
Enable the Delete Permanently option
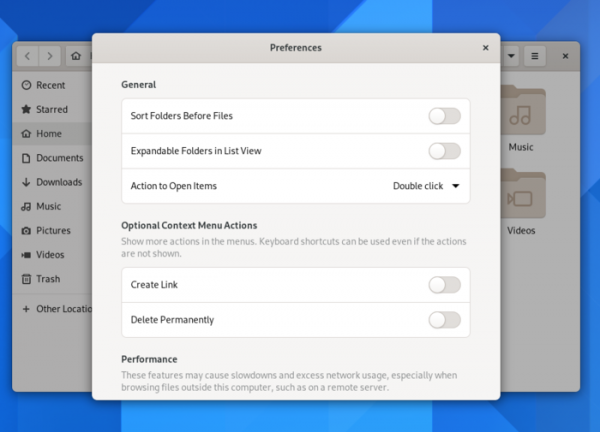pos(444,320)
